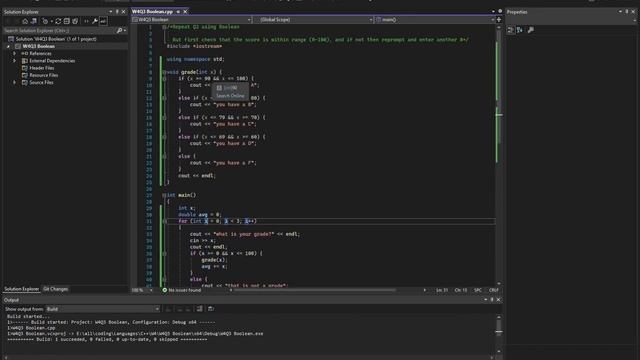
Task: Close the W4Q3 Boolean.cpp tab
Action: [185, 12]
